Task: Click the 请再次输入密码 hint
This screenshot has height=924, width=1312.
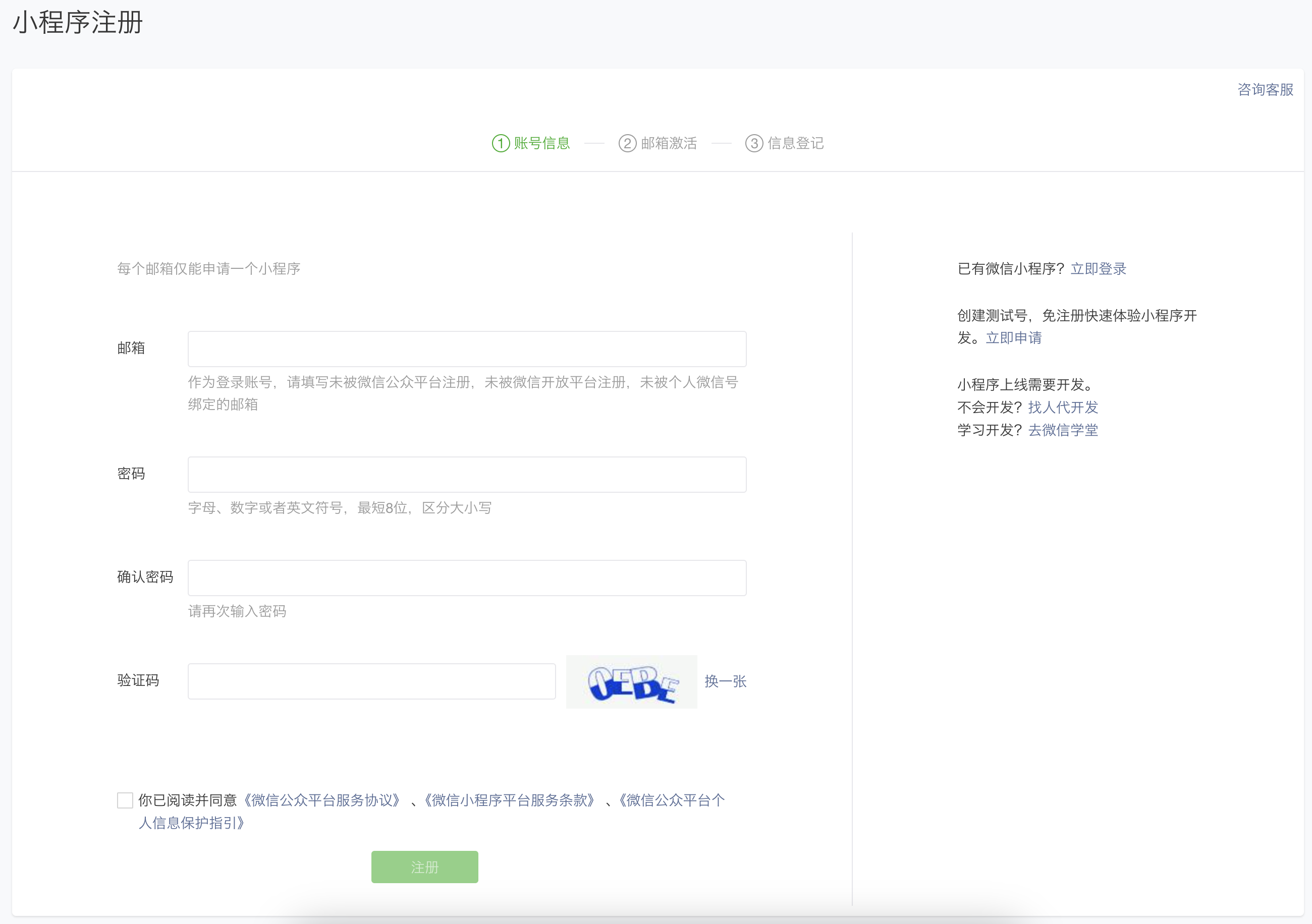Action: pyautogui.click(x=237, y=611)
